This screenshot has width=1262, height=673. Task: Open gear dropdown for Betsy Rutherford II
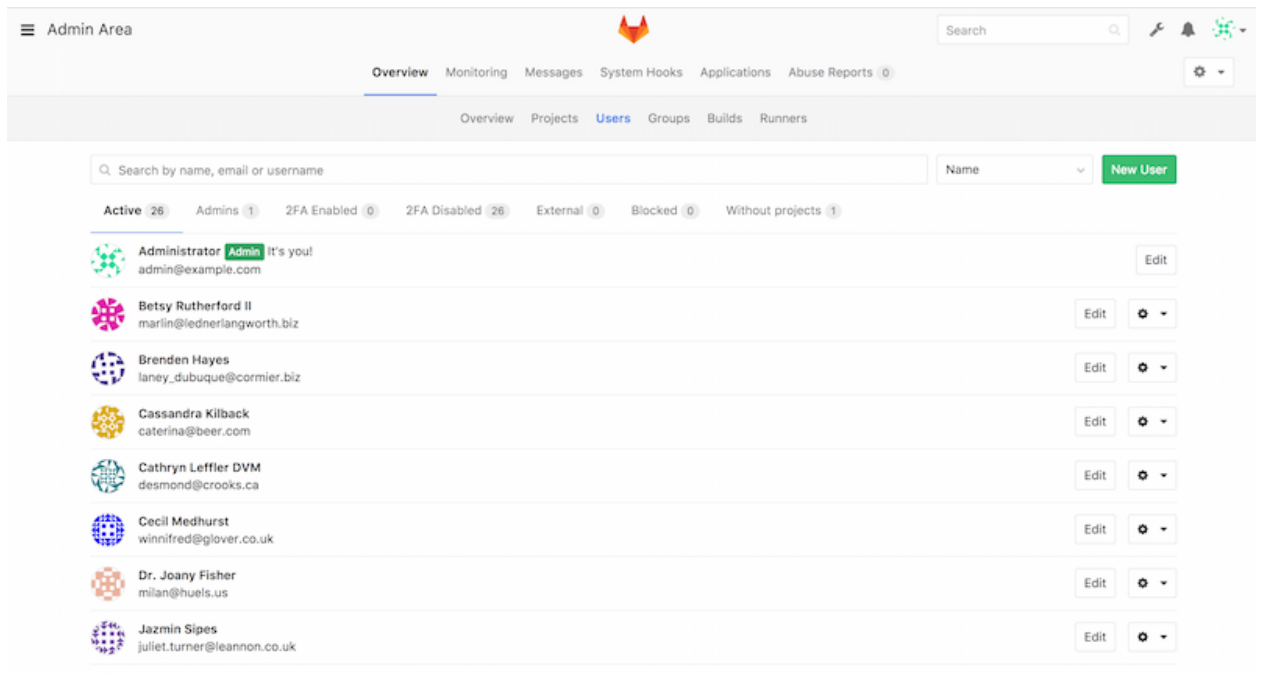(x=1152, y=314)
